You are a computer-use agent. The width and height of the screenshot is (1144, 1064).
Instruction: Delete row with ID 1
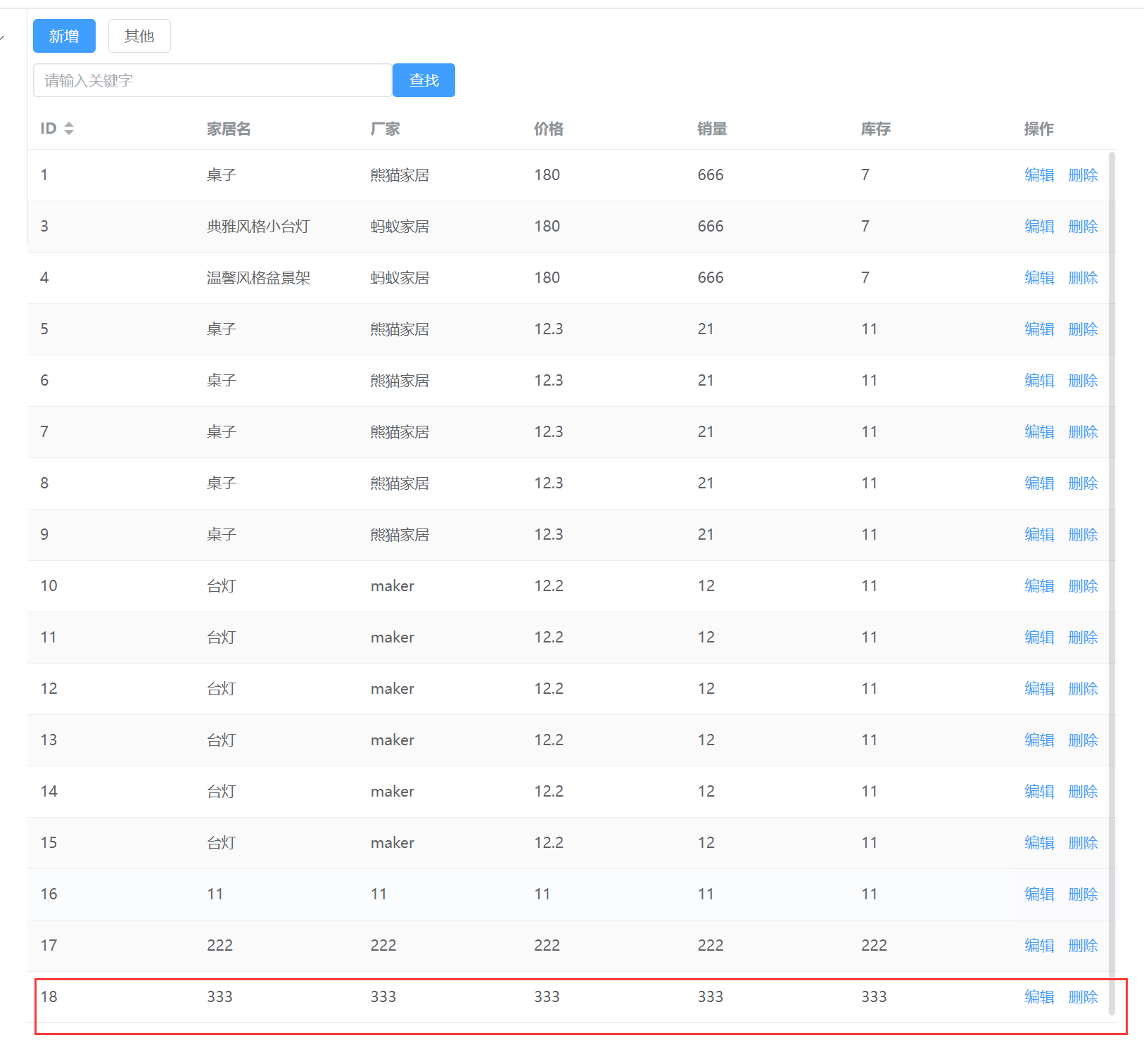point(1083,175)
